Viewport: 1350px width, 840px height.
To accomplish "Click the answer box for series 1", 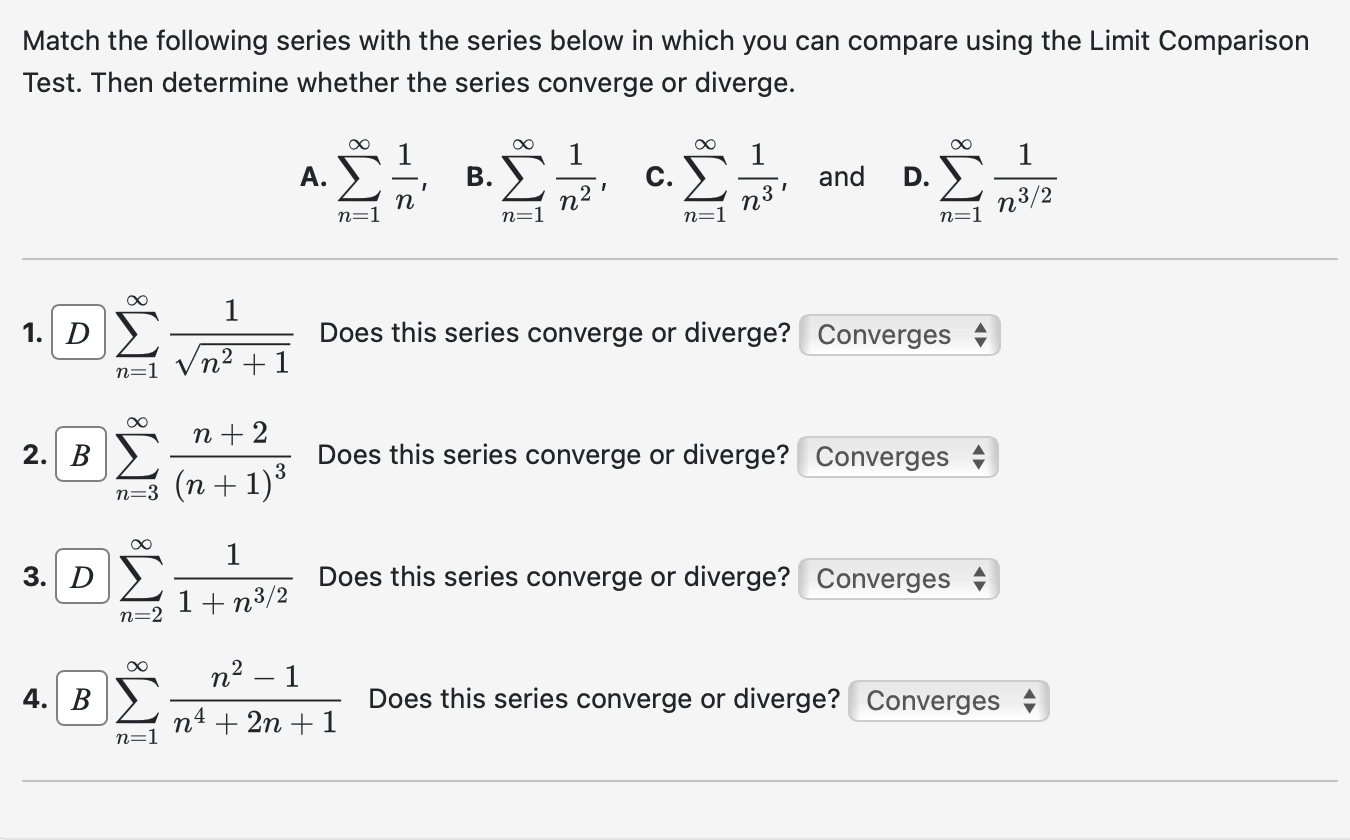I will point(80,334).
